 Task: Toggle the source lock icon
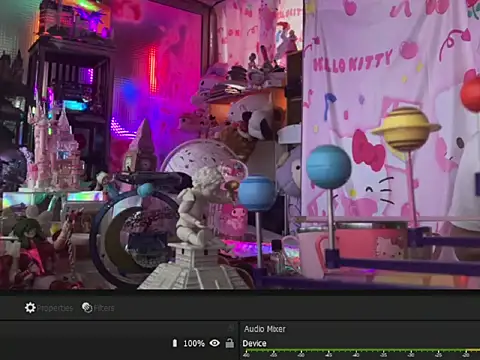pos(230,343)
